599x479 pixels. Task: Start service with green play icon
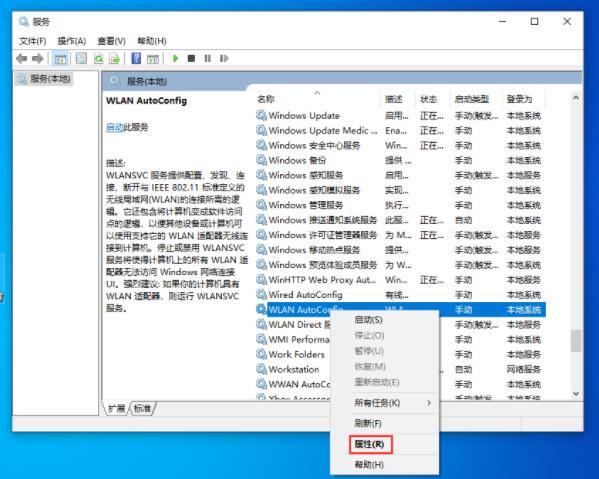coord(175,58)
